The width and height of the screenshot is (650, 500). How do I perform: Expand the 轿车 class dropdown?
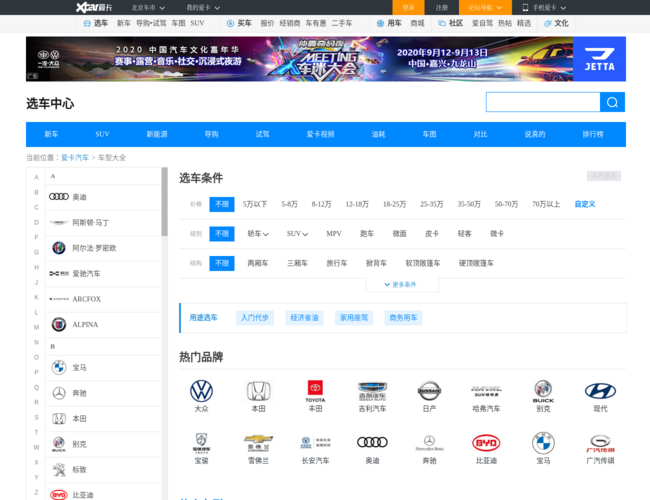coord(258,233)
